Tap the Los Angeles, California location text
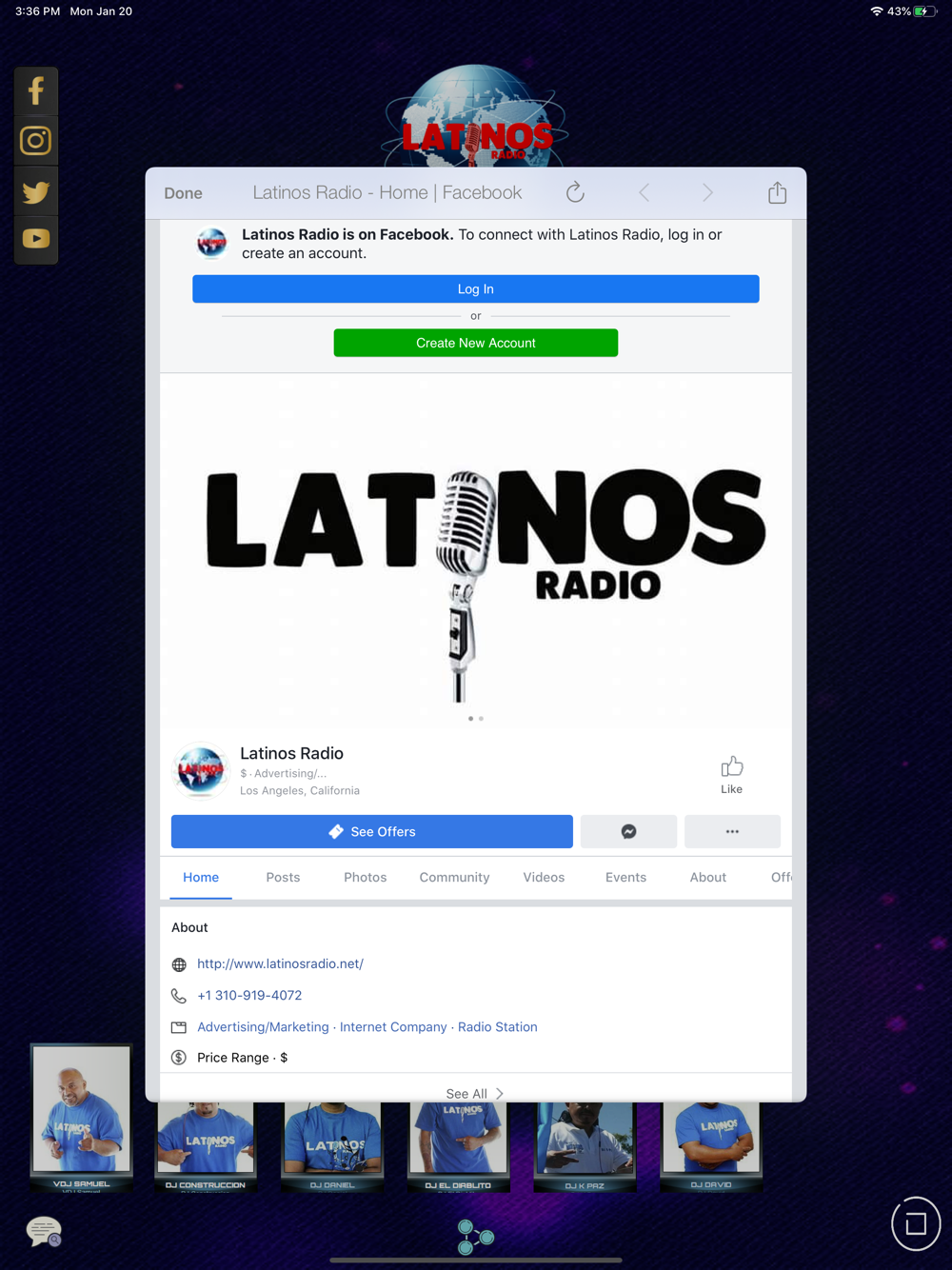Image resolution: width=952 pixels, height=1270 pixels. click(300, 790)
